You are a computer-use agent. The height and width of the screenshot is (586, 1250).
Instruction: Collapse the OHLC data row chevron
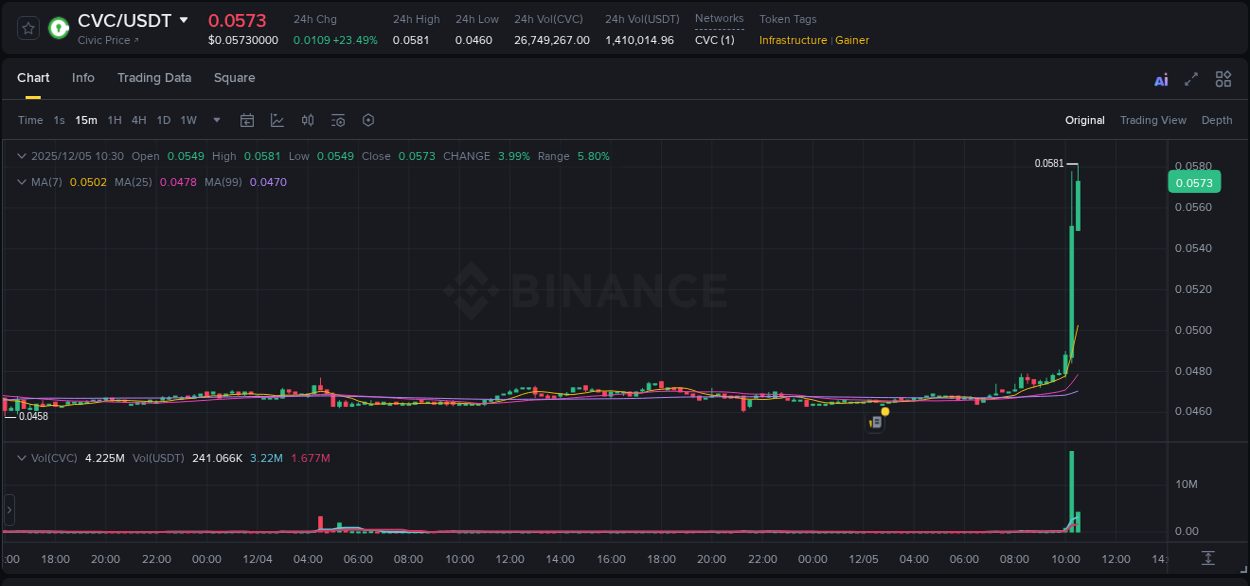pyautogui.click(x=21, y=156)
